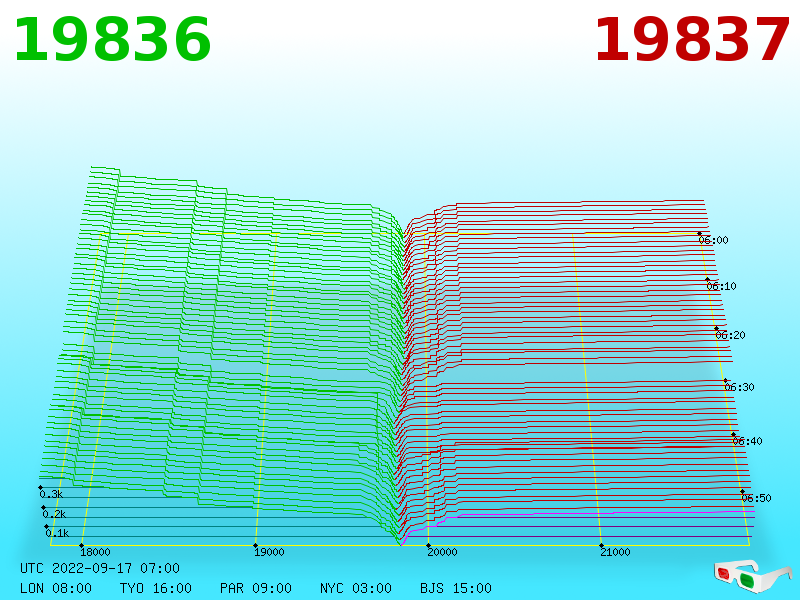Click the green number 19836
Screen dimensions: 800x600
tap(112, 40)
